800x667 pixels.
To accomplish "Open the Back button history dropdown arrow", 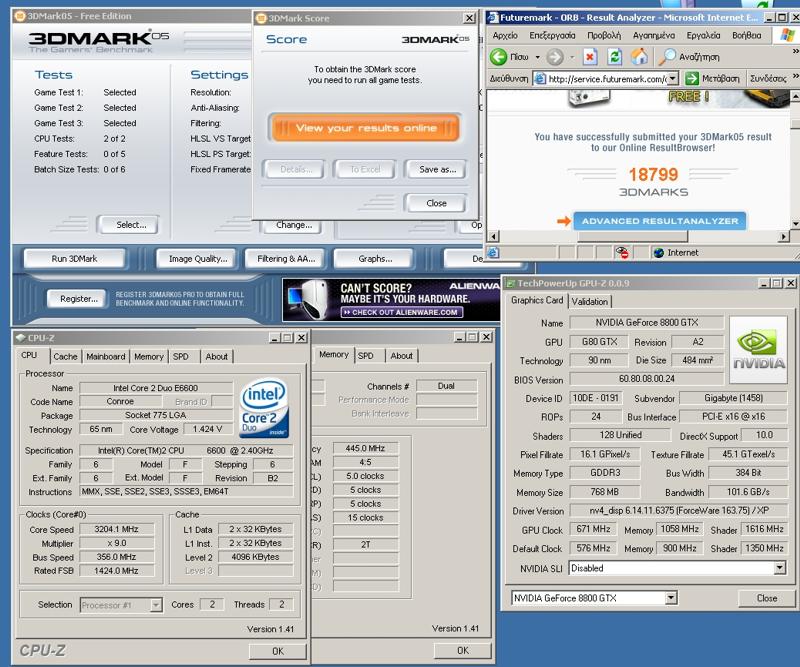I will (537, 57).
